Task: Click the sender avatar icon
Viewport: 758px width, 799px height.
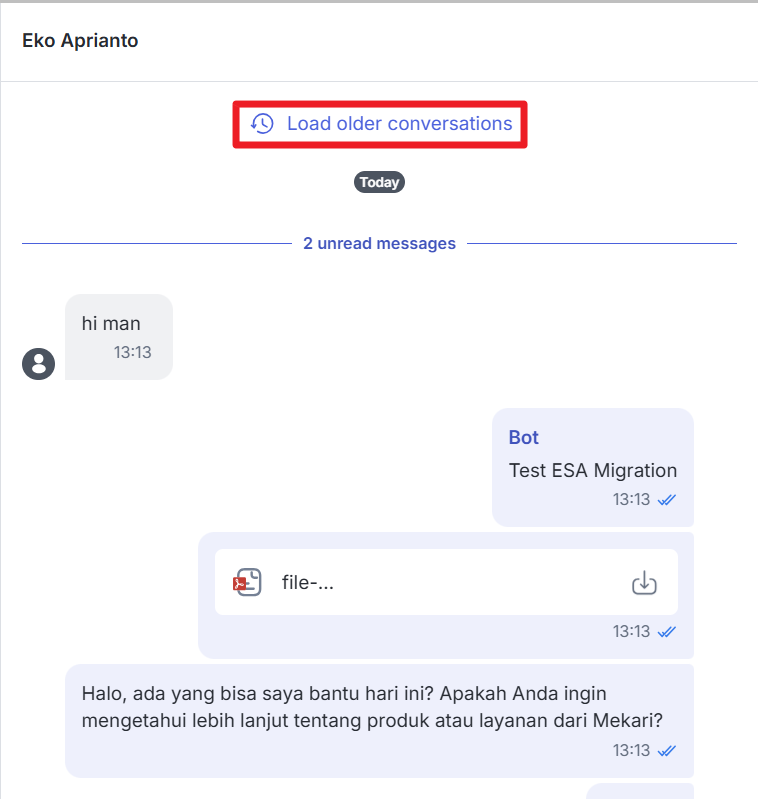Action: (x=38, y=364)
